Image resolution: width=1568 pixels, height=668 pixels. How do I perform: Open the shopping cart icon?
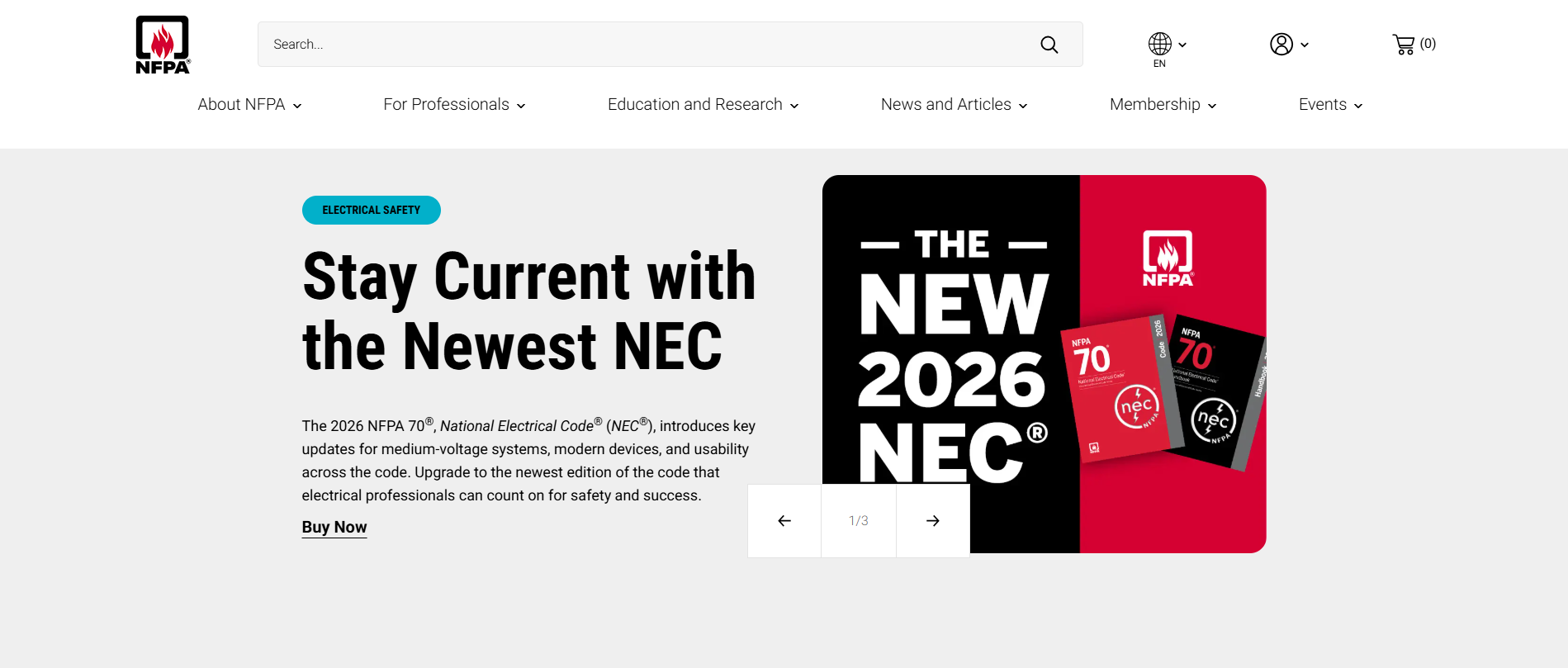[1413, 45]
